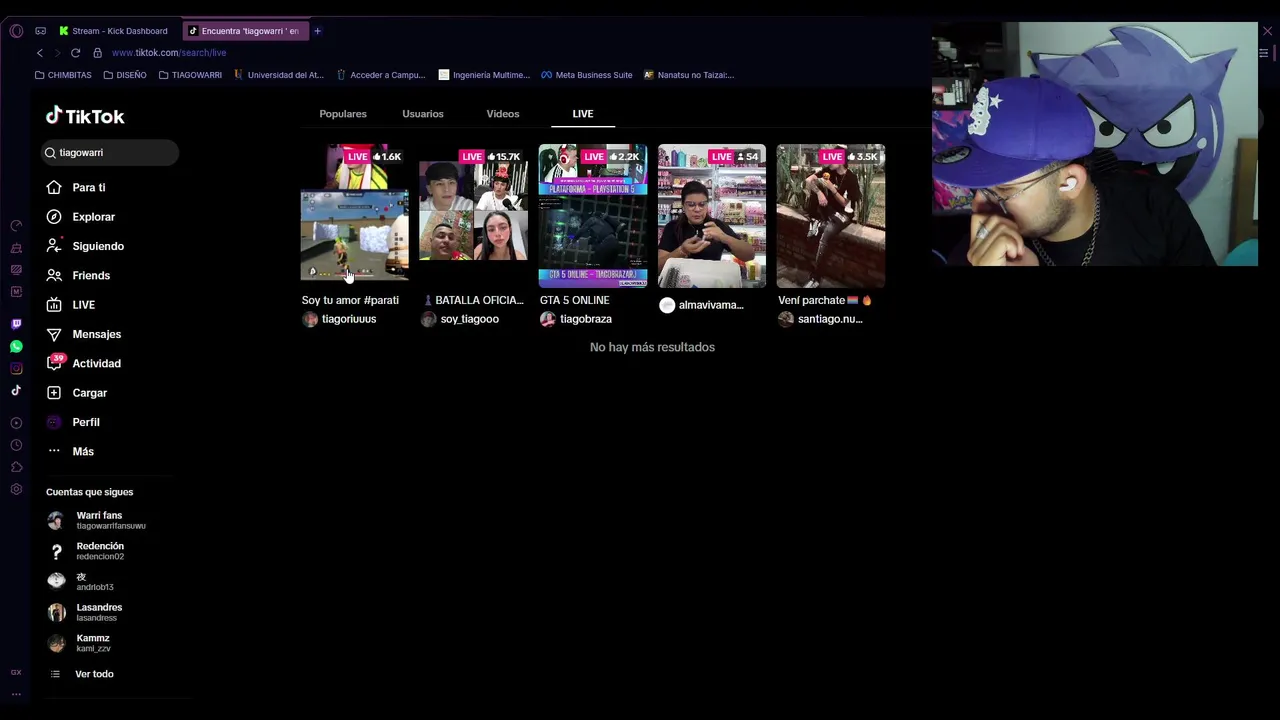Open the DISEÑO bookmarks folder

pyautogui.click(x=125, y=75)
